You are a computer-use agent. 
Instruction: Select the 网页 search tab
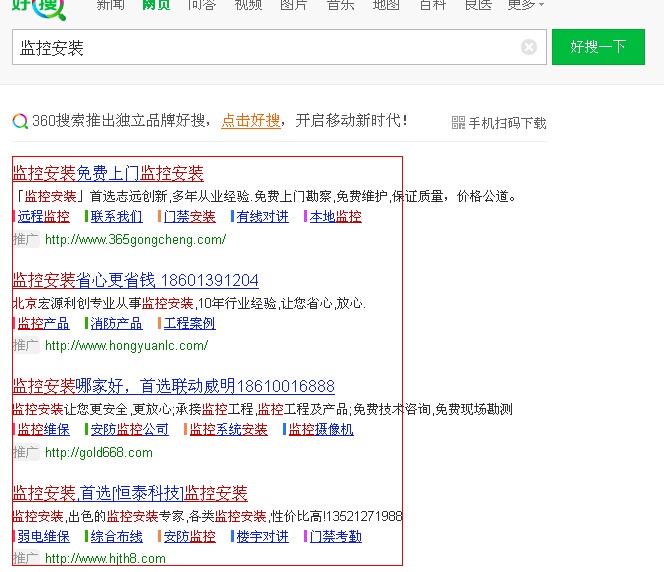tap(156, 5)
